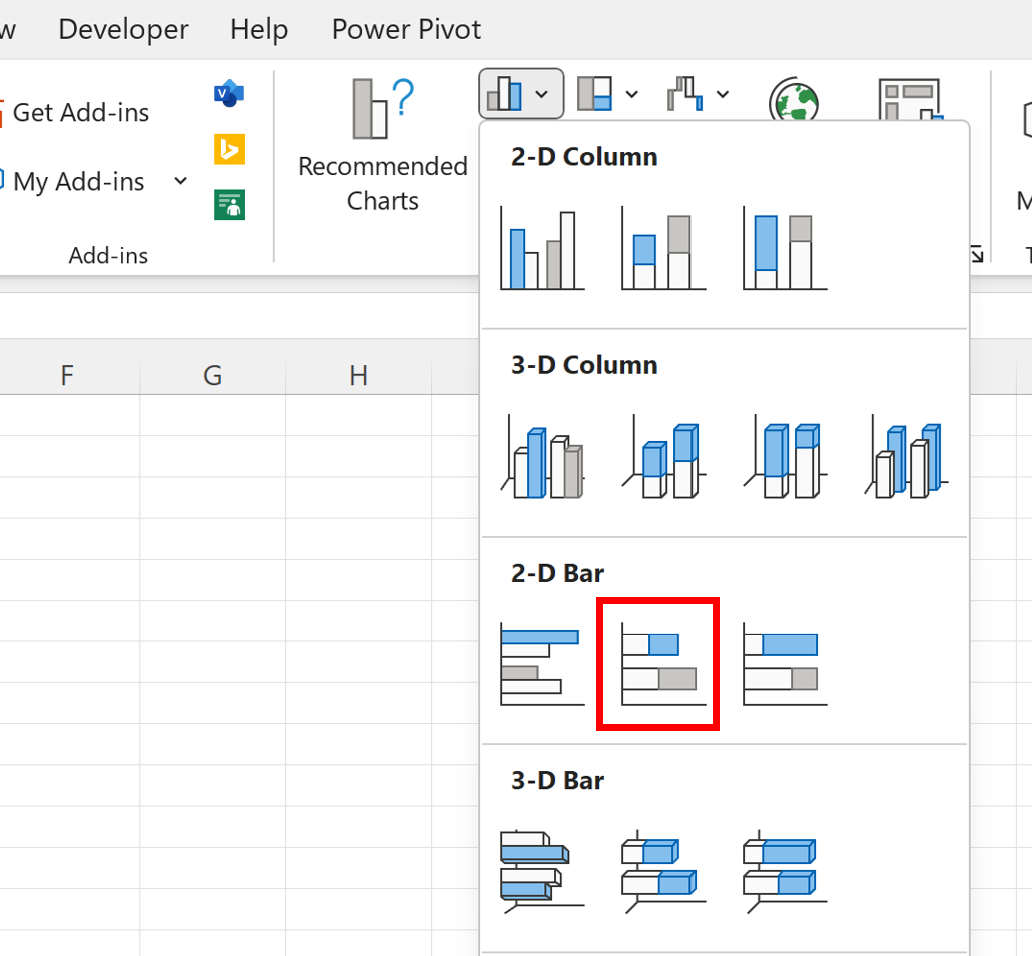
Task: Pick the 100% Stacked Bar chart
Action: [x=785, y=665]
